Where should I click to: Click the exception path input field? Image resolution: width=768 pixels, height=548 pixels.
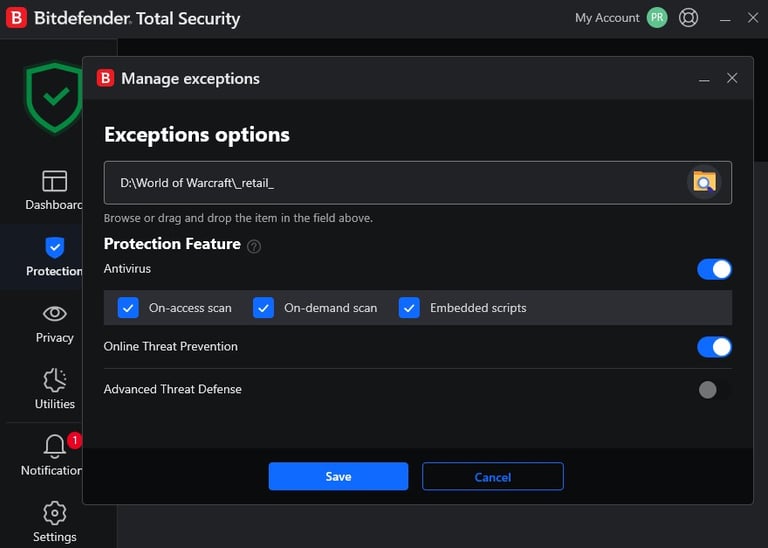[418, 183]
